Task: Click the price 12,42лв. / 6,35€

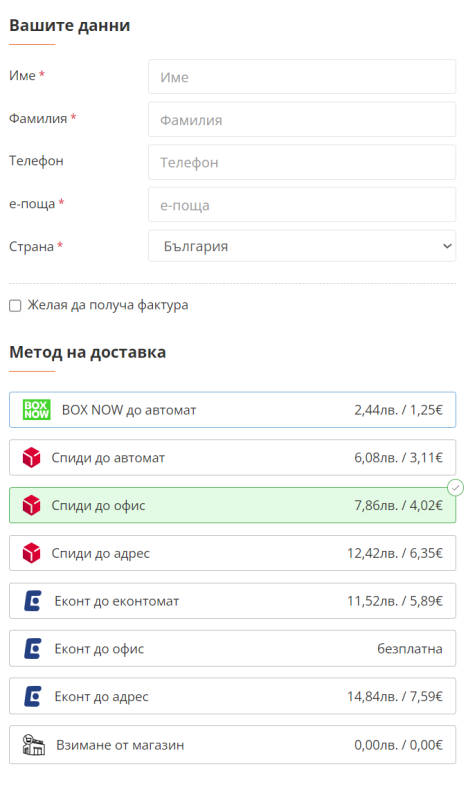Action: pyautogui.click(x=395, y=553)
